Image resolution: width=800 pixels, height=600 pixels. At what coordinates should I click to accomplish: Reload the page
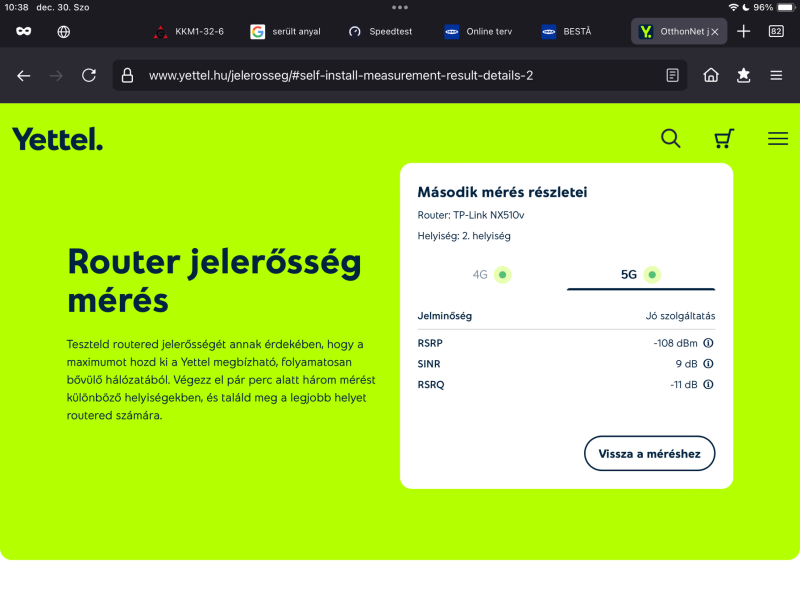click(89, 76)
